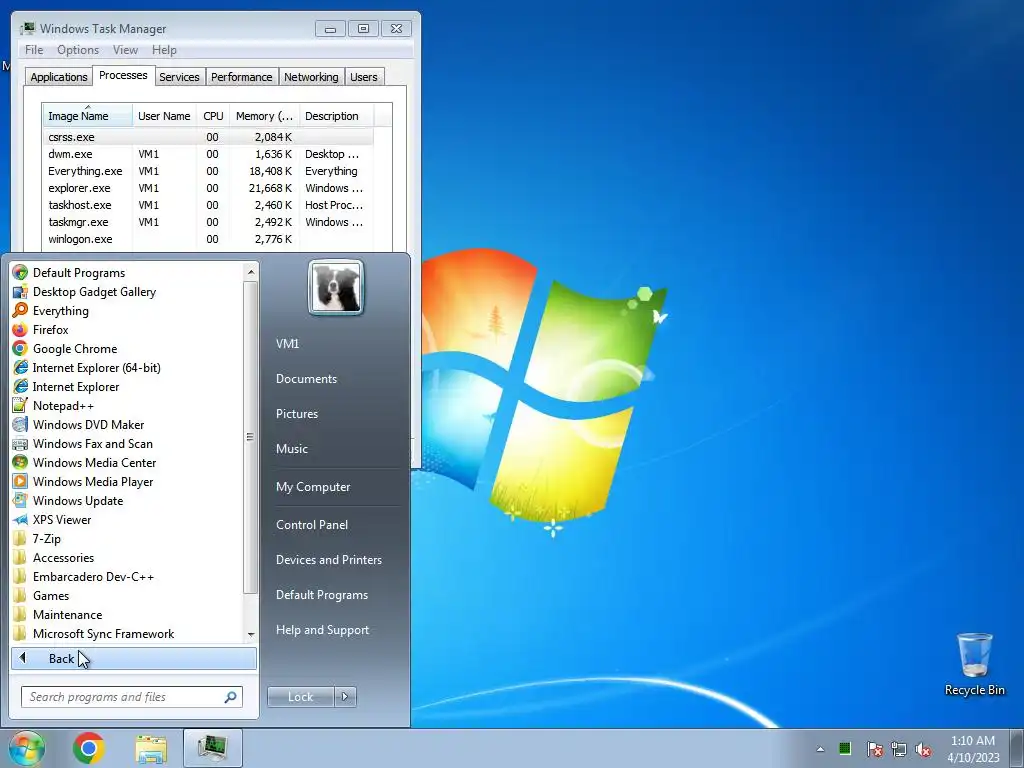Launch Notepad++ from the program list
Screen dimensions: 1024x768
[63, 406]
